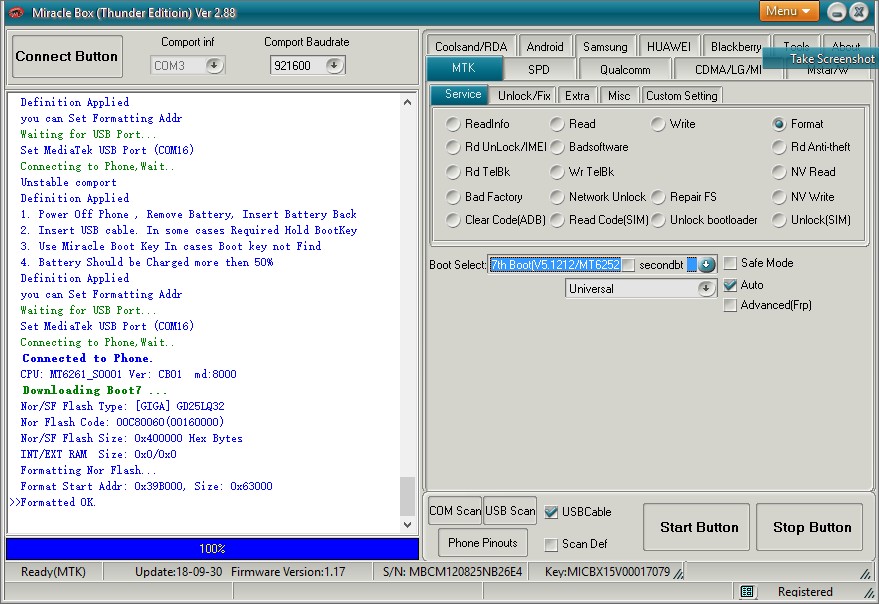Click the S/N: MBCM120825NB26E4 status entry
The width and height of the screenshot is (879, 604).
click(x=452, y=571)
